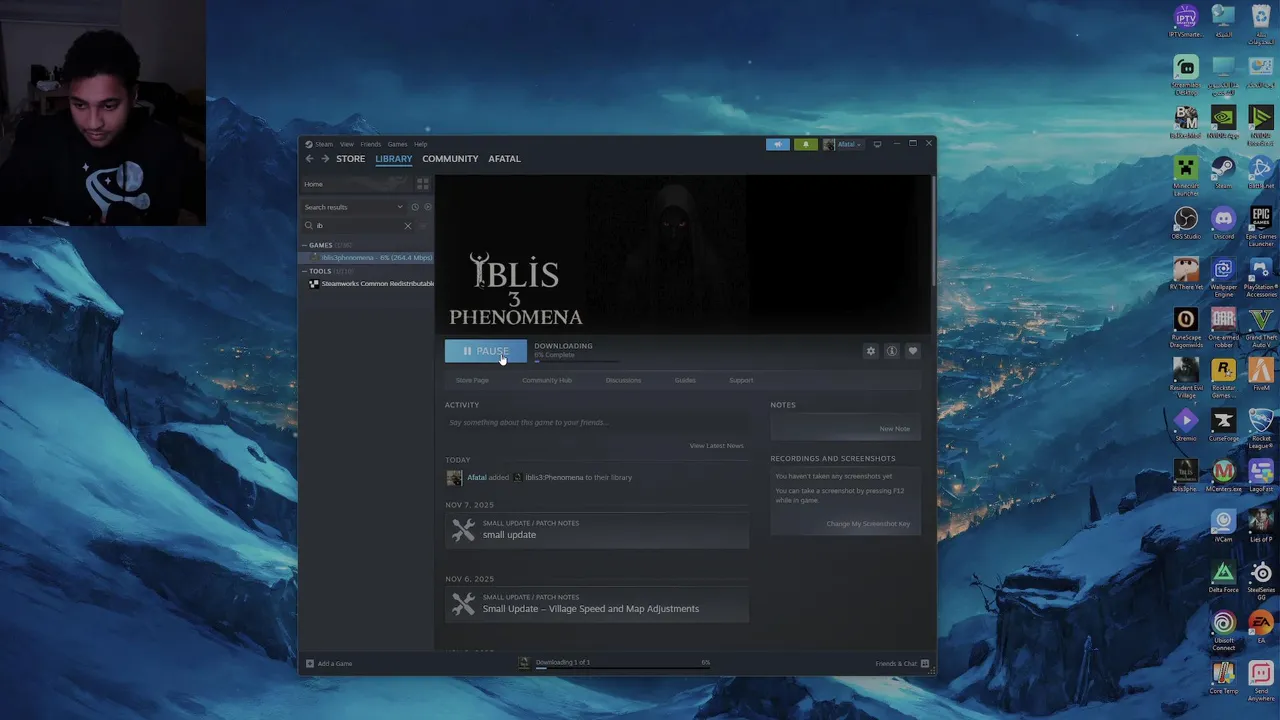Open the View menu

[346, 144]
